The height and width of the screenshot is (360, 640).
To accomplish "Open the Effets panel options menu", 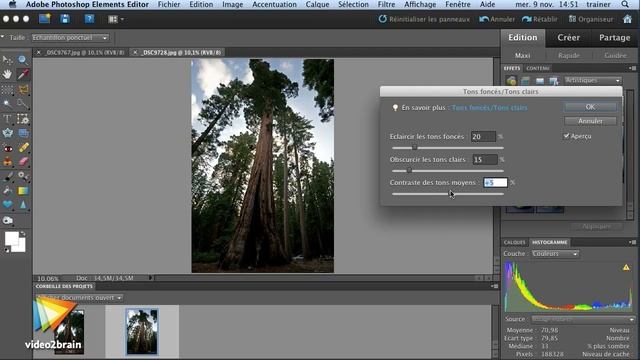I will pyautogui.click(x=633, y=68).
